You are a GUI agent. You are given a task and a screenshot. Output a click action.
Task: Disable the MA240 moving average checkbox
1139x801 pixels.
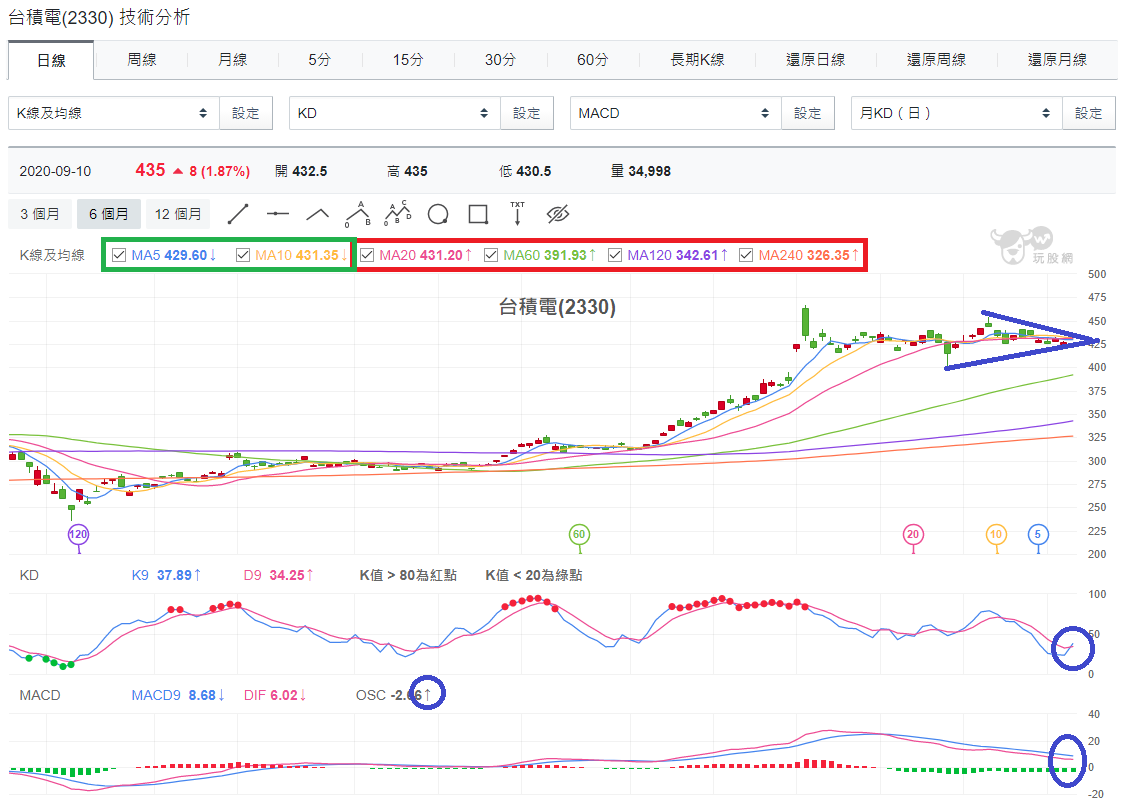click(745, 255)
